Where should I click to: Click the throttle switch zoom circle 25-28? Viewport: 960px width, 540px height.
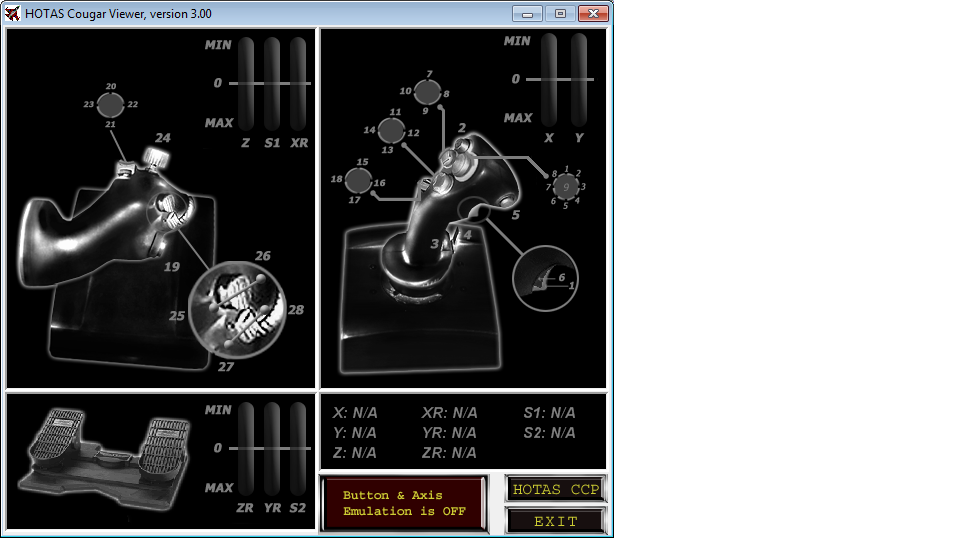pyautogui.click(x=237, y=309)
